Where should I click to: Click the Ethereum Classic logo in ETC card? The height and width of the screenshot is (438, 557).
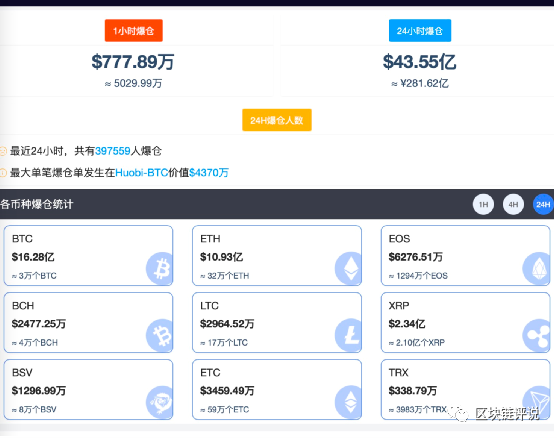[x=348, y=402]
